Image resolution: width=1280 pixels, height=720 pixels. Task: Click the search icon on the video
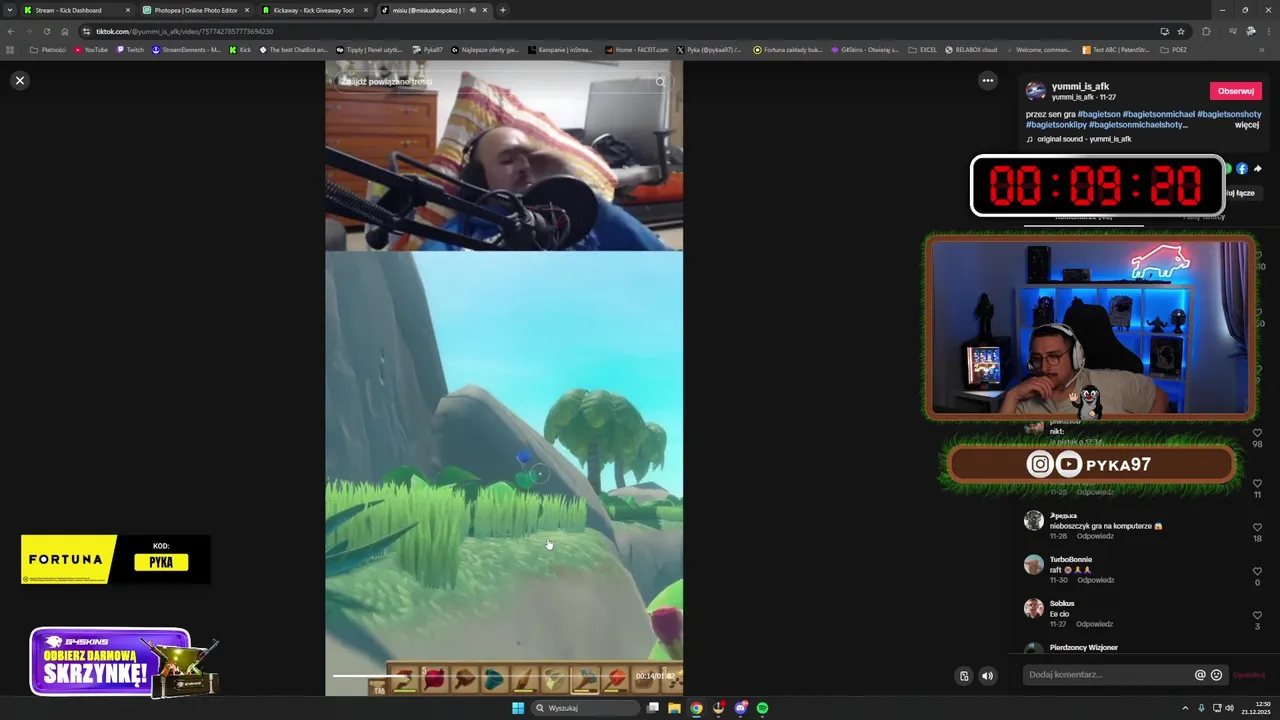(660, 82)
